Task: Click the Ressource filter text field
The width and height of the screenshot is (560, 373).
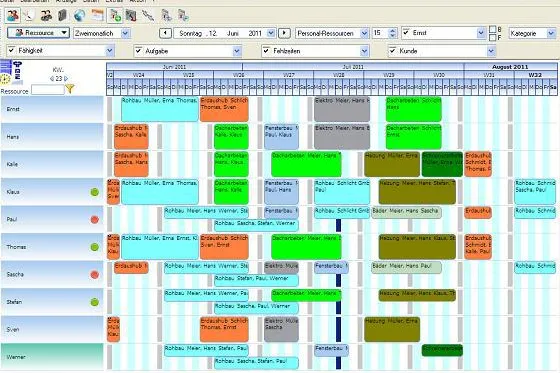Action: (47, 90)
